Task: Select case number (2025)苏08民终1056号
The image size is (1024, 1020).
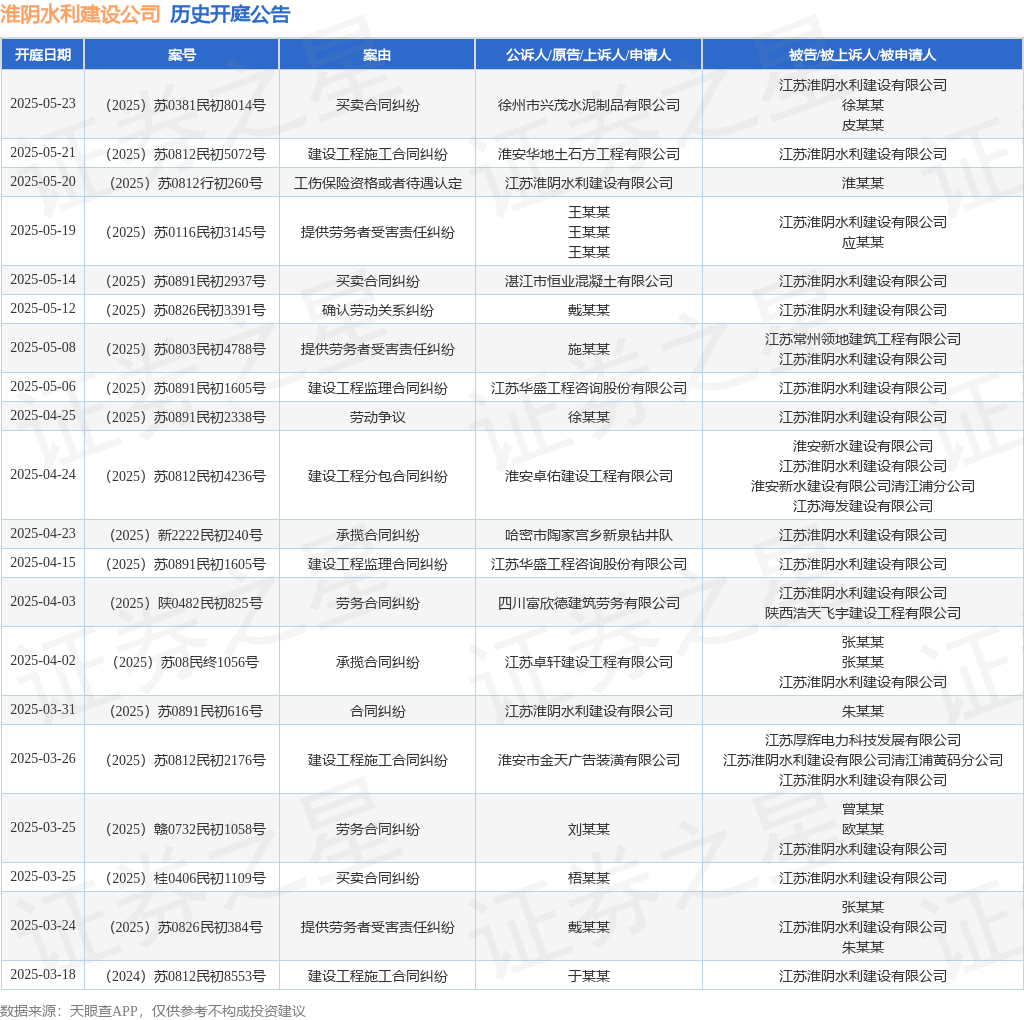Action: point(185,661)
